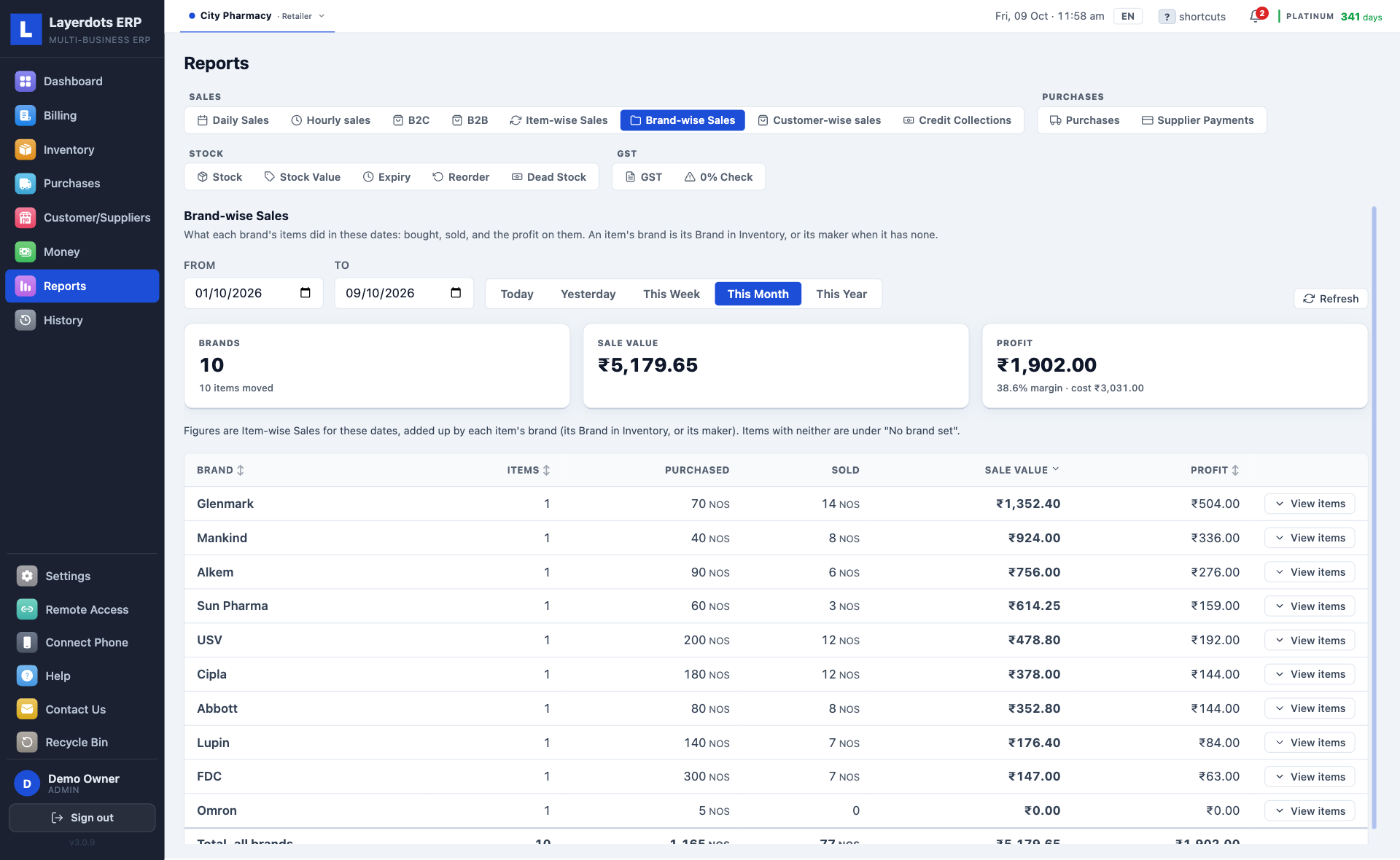Open the Expiry report tab
The image size is (1400, 860).
pos(386,177)
